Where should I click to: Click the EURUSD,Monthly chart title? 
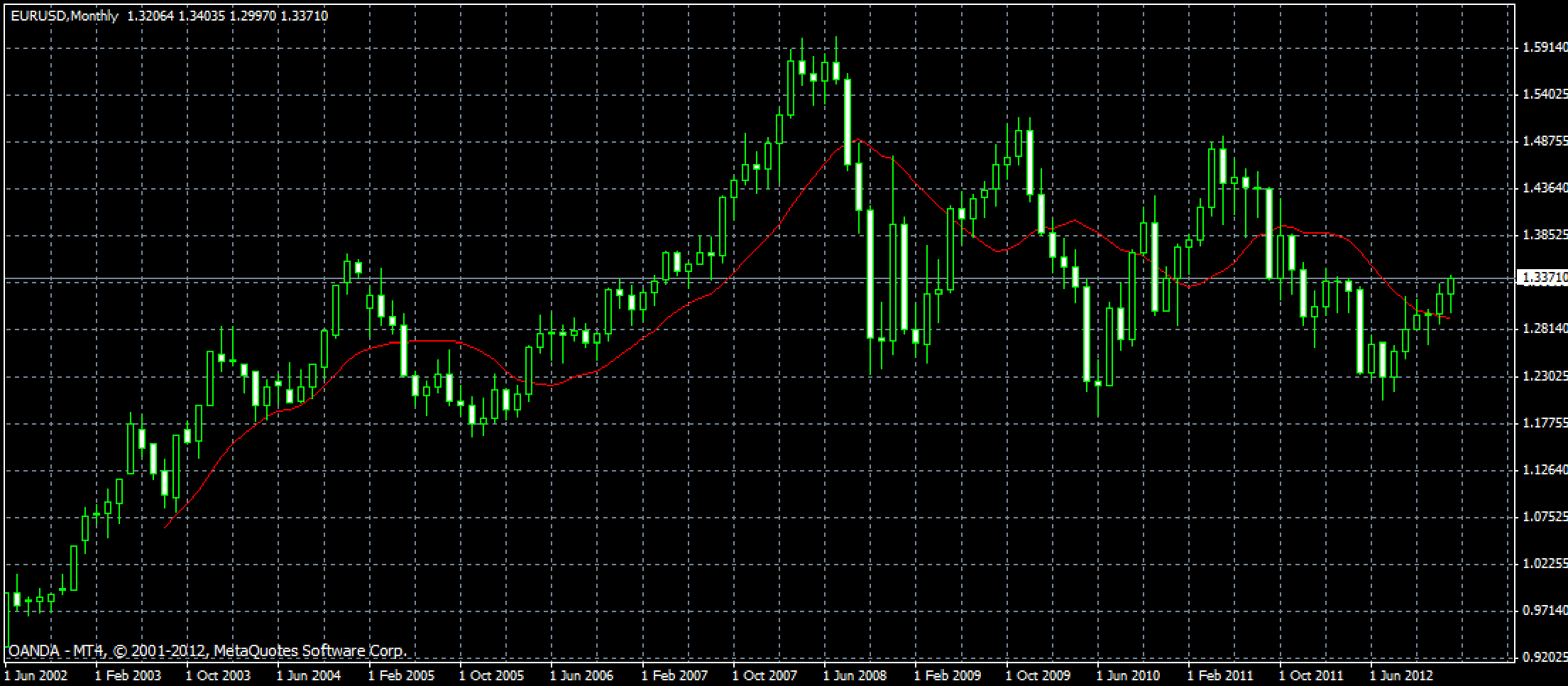[64, 16]
